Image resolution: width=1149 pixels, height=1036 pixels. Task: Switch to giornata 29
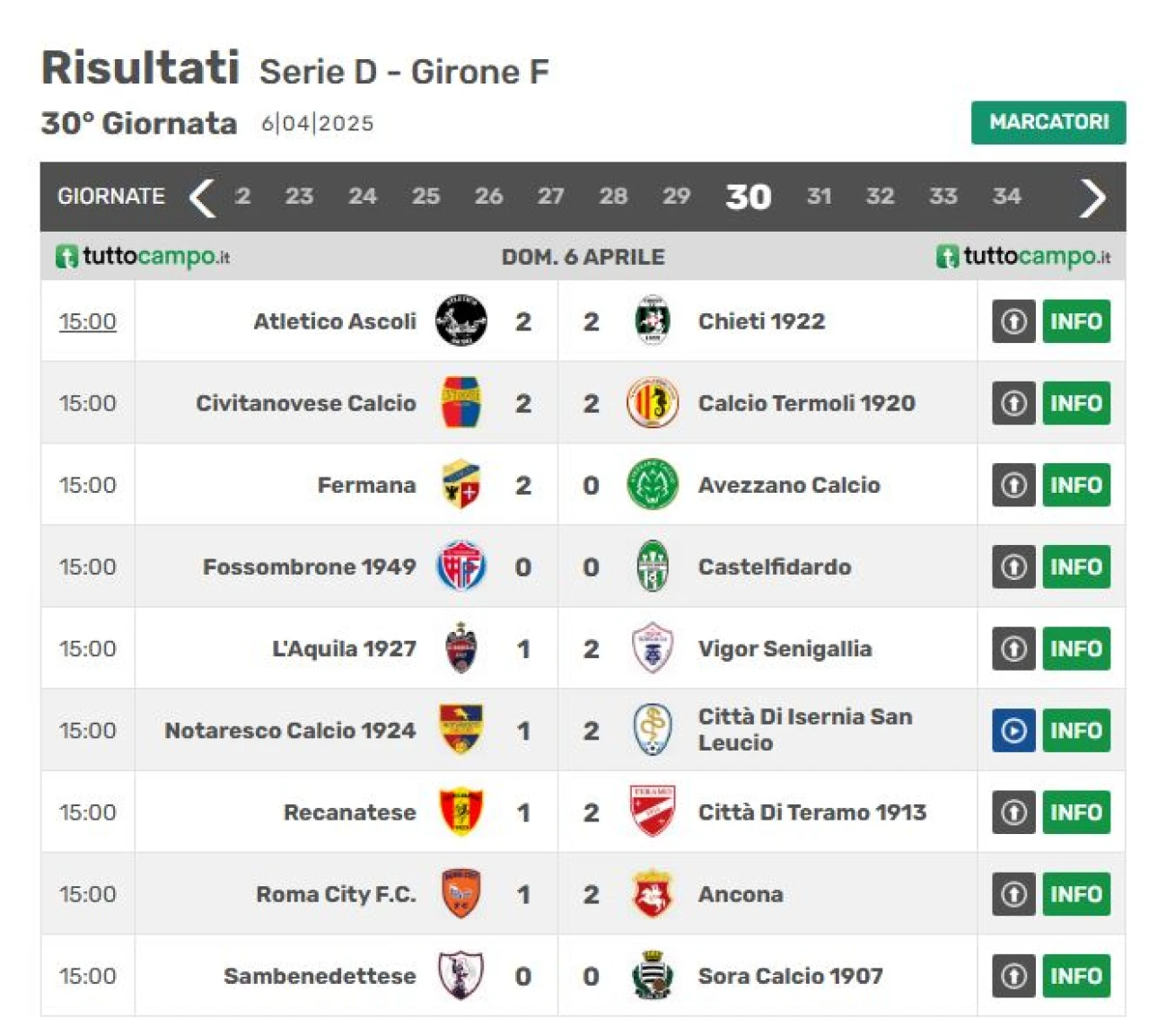click(x=676, y=196)
